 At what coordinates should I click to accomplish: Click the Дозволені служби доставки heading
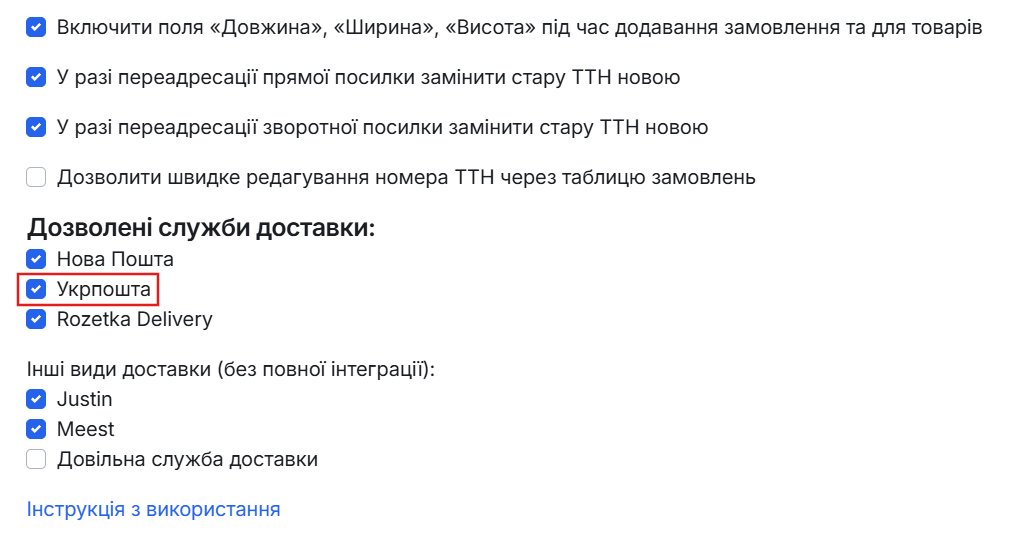click(201, 228)
